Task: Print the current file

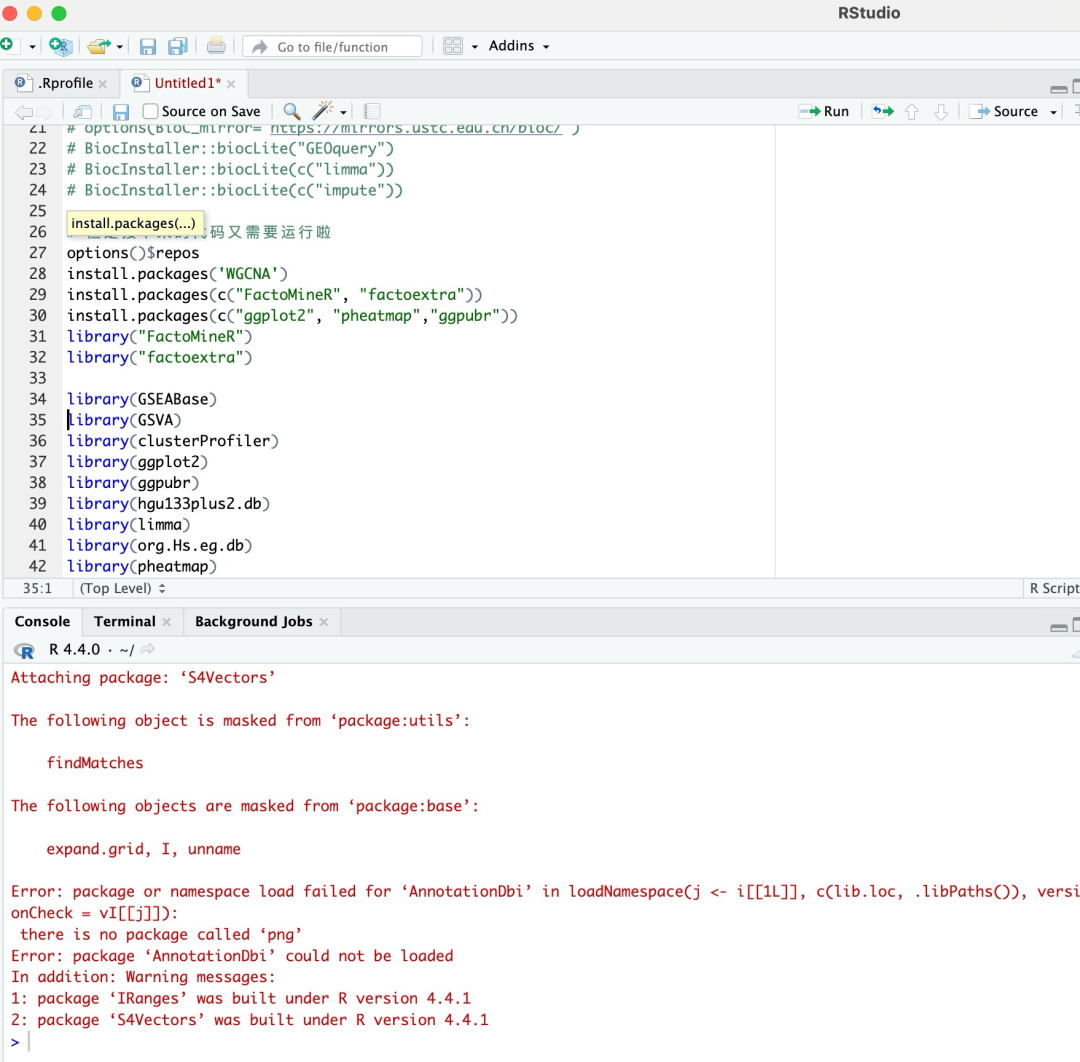Action: coord(216,46)
